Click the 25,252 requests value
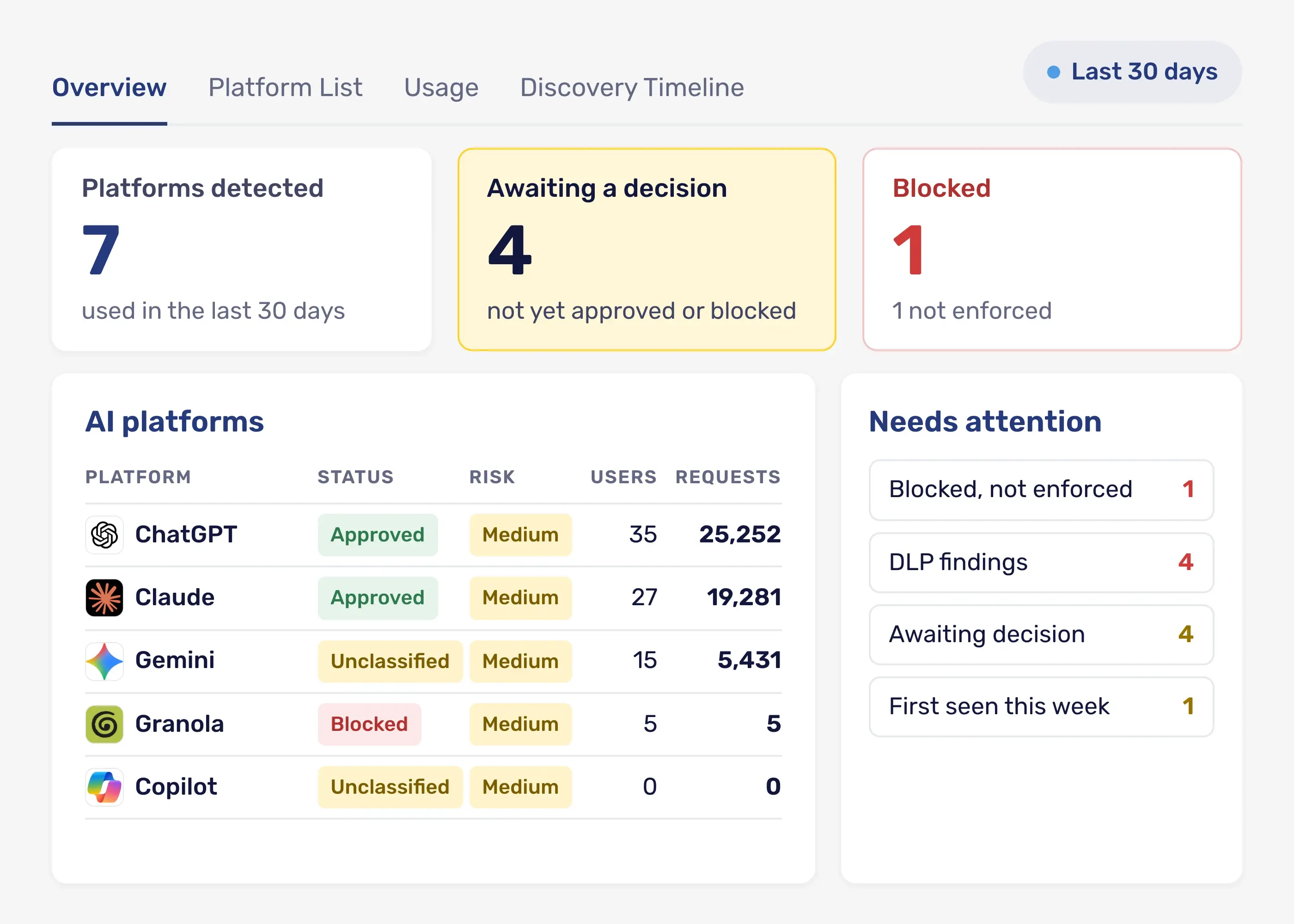Image resolution: width=1294 pixels, height=924 pixels. coord(740,534)
